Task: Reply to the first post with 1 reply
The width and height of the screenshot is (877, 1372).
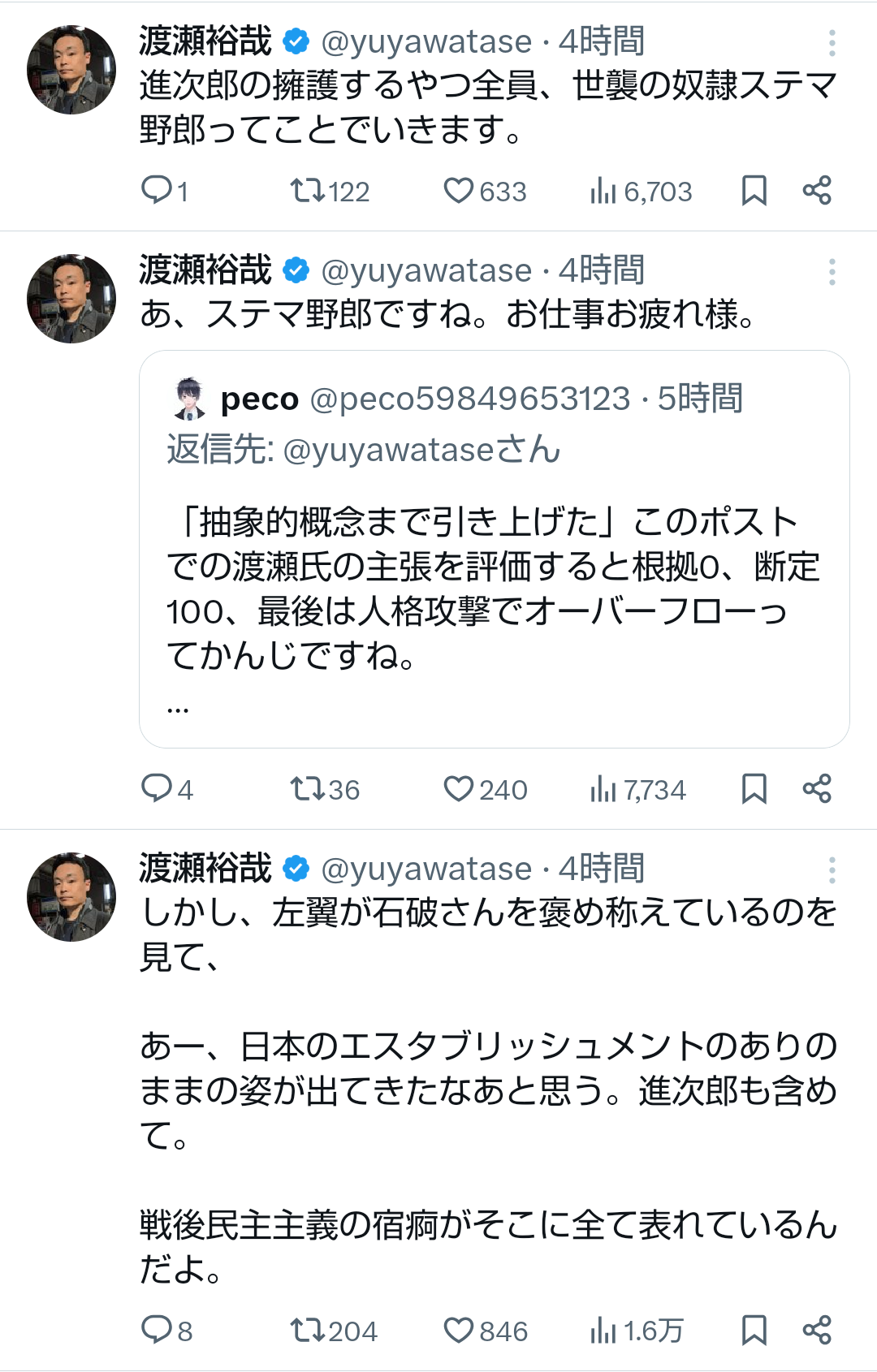Action: pyautogui.click(x=156, y=191)
